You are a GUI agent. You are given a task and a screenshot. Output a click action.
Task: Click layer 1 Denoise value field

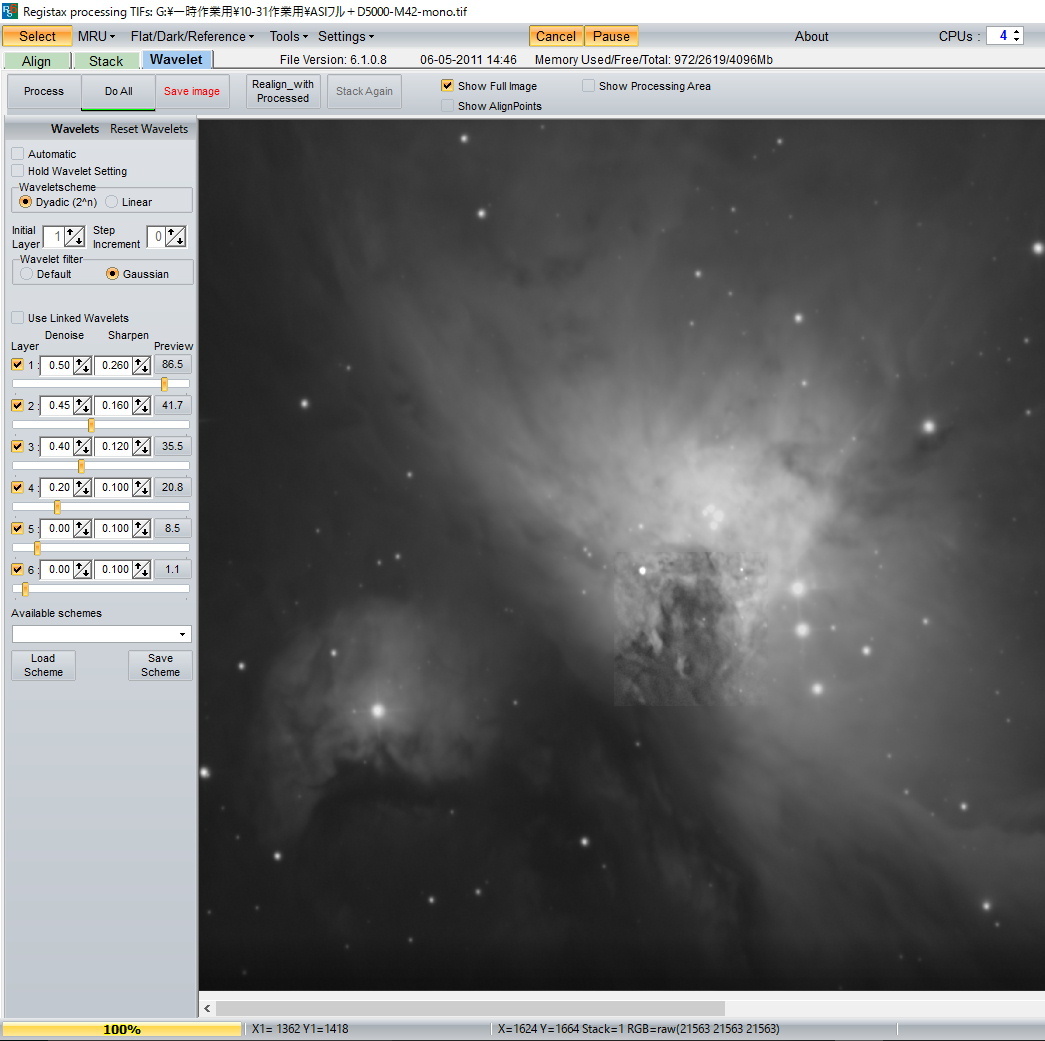click(x=57, y=365)
